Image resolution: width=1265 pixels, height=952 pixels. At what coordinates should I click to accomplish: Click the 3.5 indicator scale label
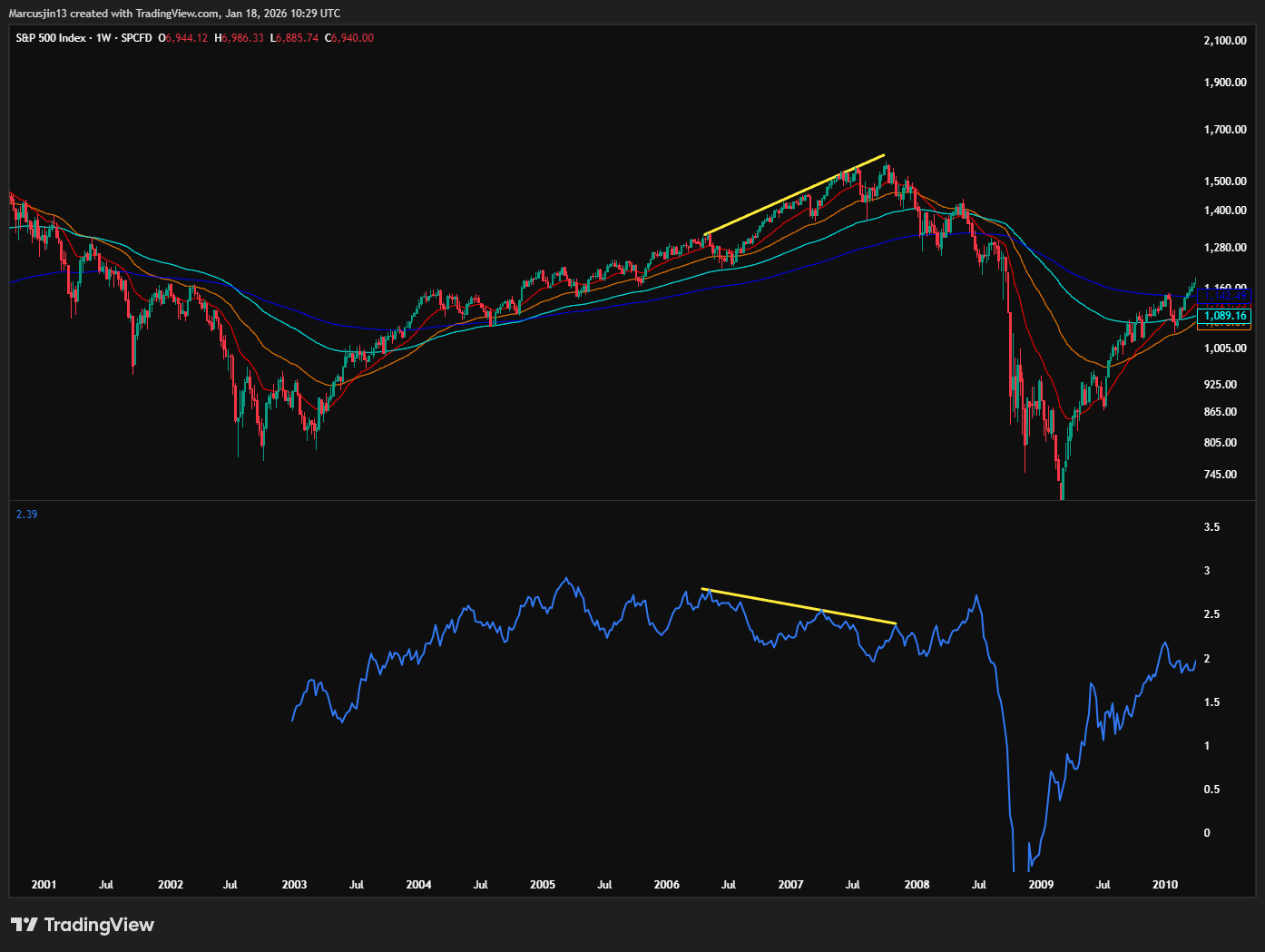(x=1211, y=527)
